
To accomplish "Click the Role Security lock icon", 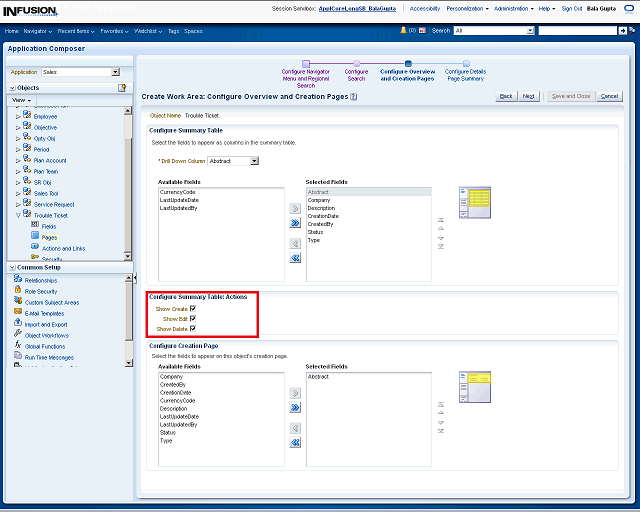I will [18, 291].
